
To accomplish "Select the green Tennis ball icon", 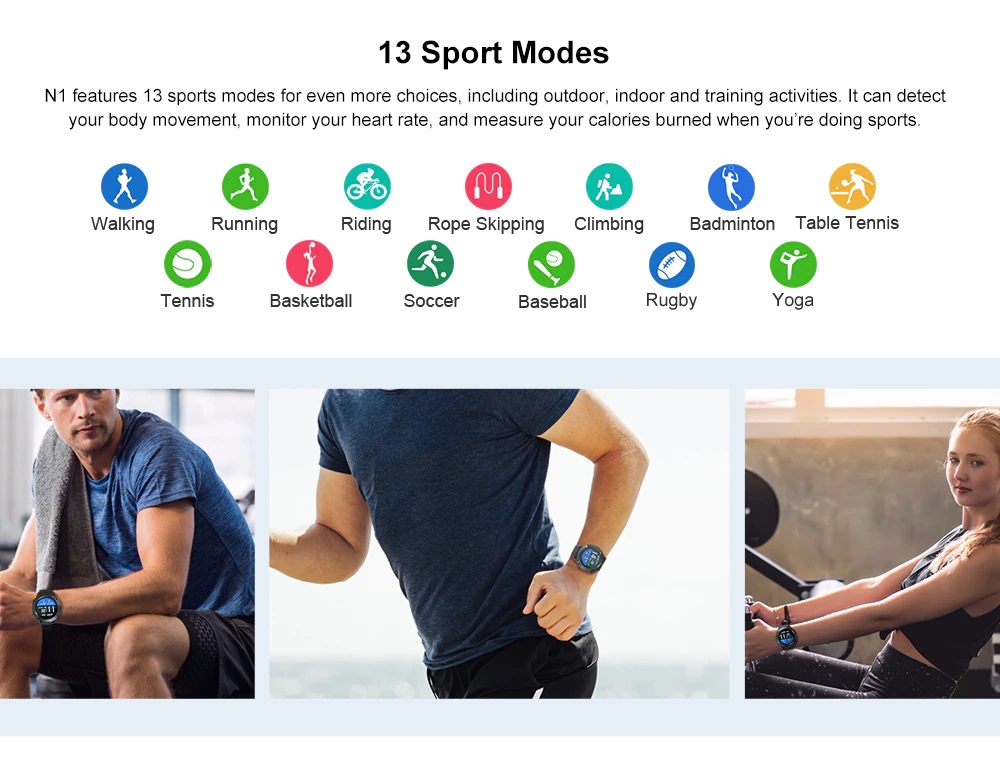I will [x=188, y=263].
